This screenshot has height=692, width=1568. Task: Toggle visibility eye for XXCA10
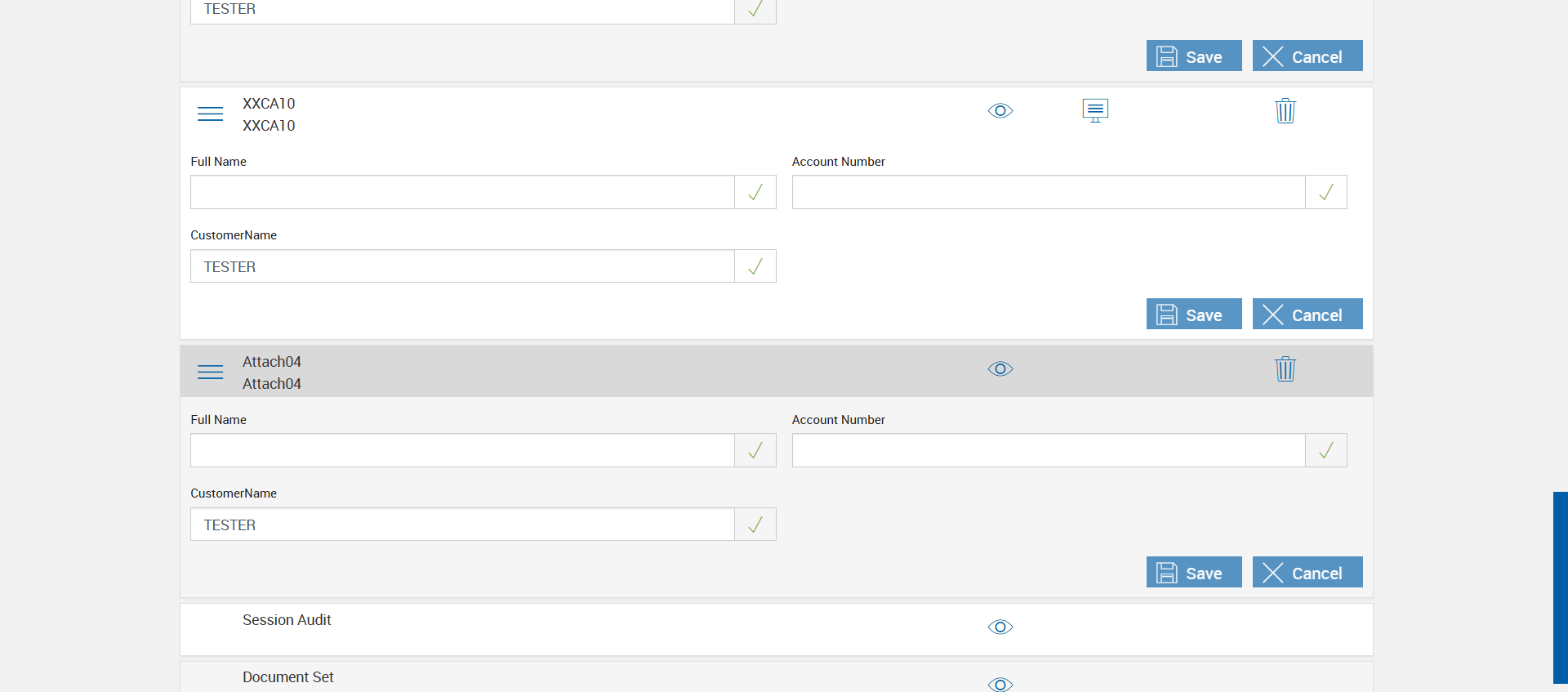pos(1000,110)
